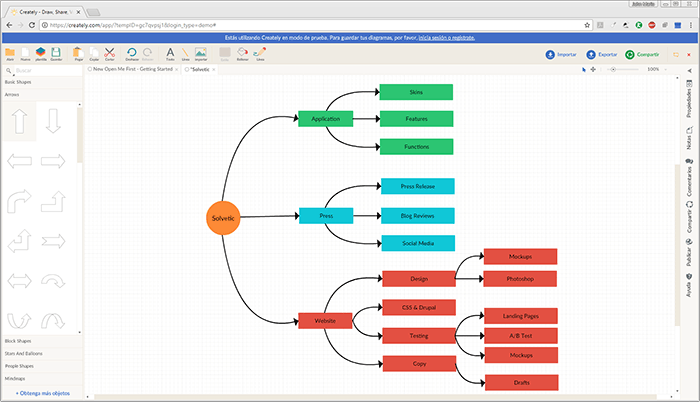700x402 pixels.
Task: Expand Stars And Balloons category
Action: [42, 354]
